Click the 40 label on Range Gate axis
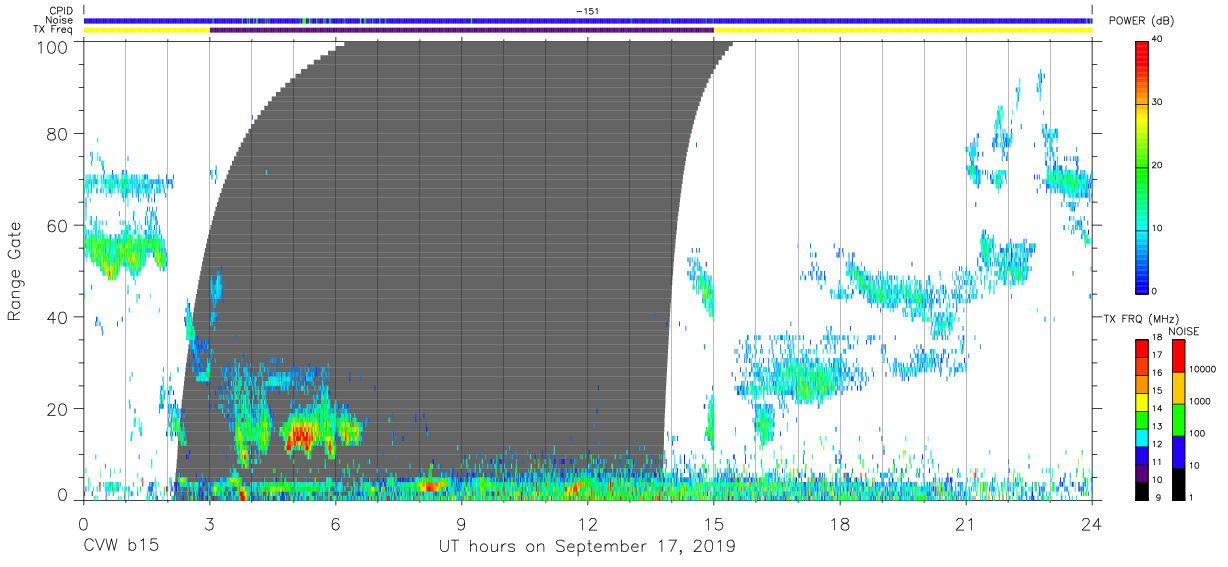 tap(57, 317)
